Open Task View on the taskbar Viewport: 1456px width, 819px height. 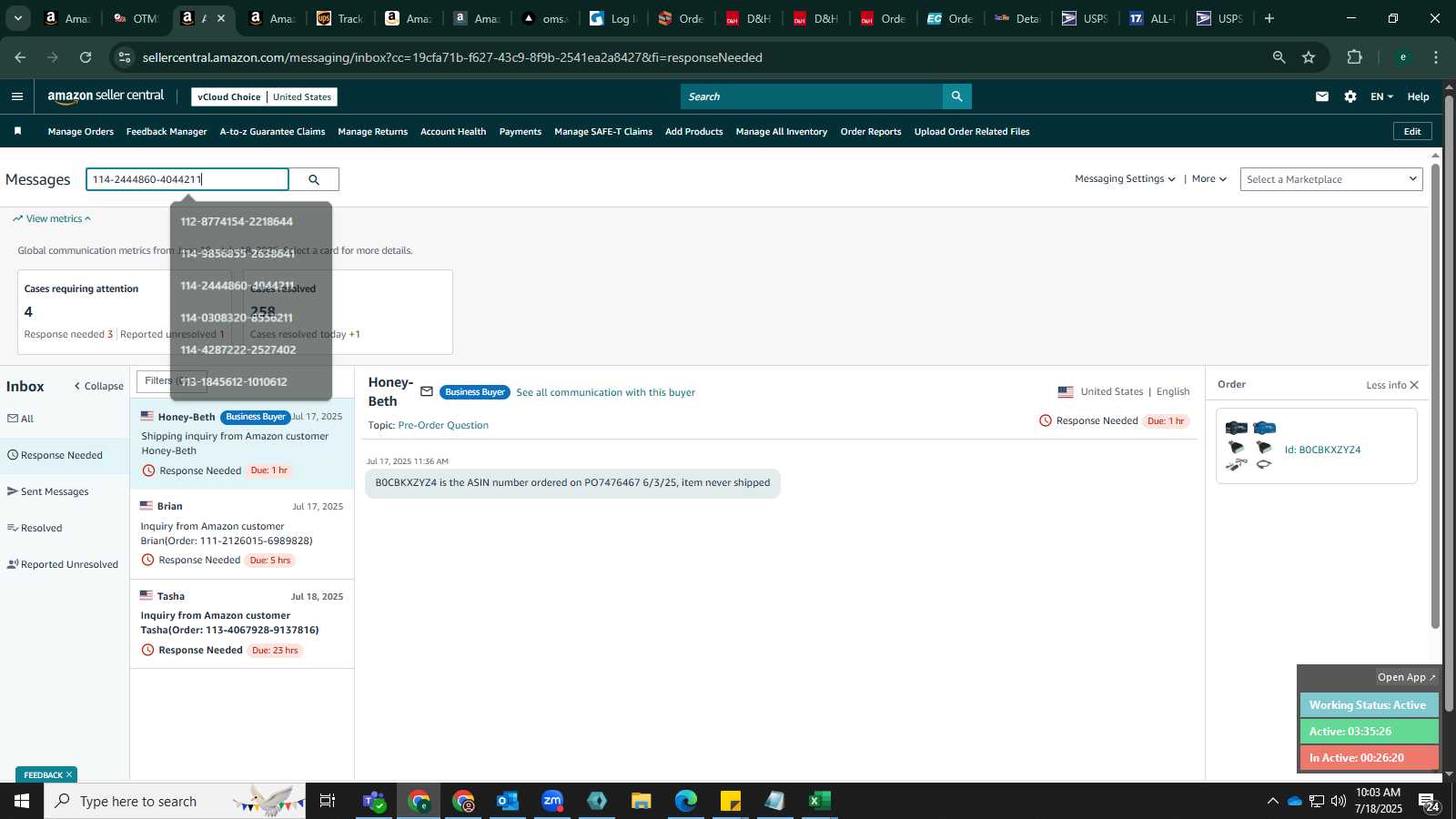[328, 801]
